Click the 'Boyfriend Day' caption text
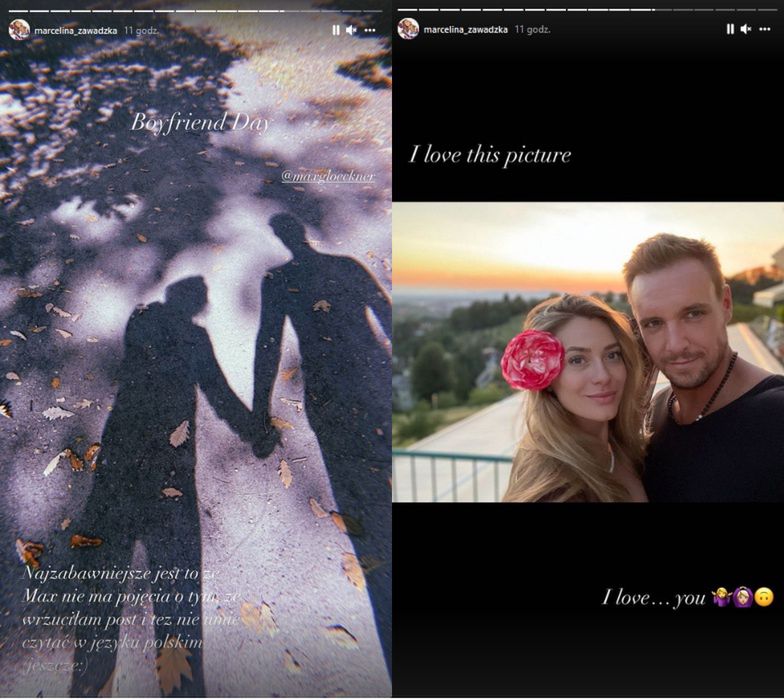Screen dimensions: 784x700 pos(200,123)
